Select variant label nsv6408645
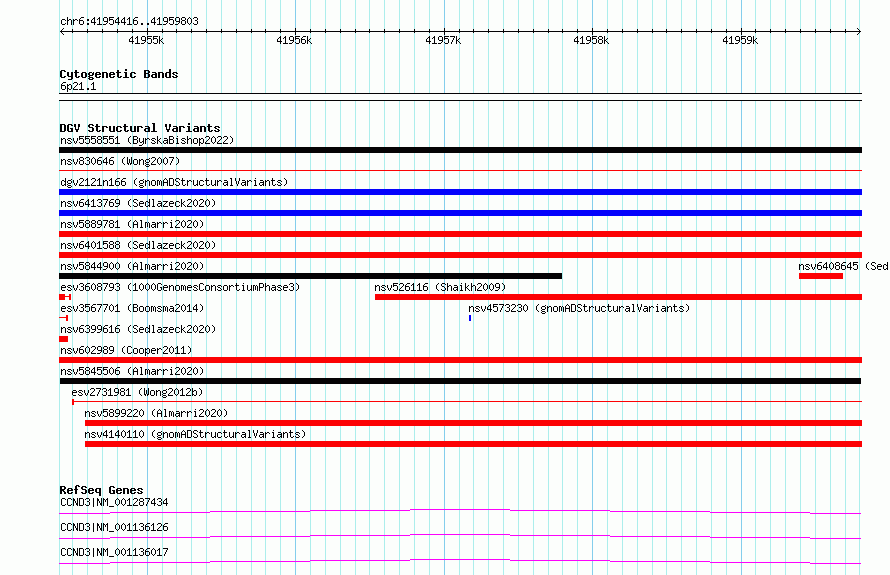This screenshot has width=890, height=575. point(843,266)
